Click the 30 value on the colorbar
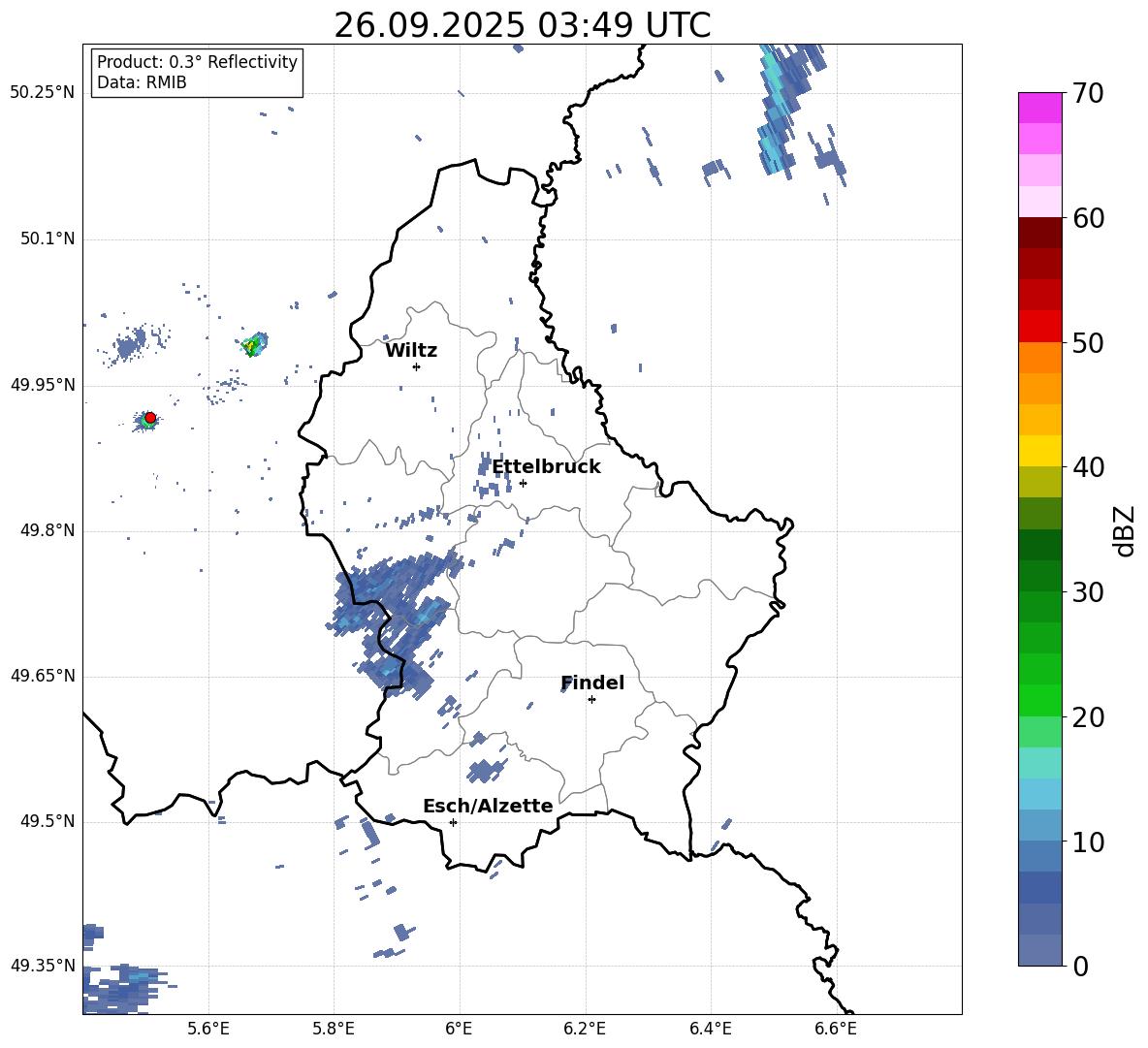The height and width of the screenshot is (1048, 1148). pos(1087,592)
